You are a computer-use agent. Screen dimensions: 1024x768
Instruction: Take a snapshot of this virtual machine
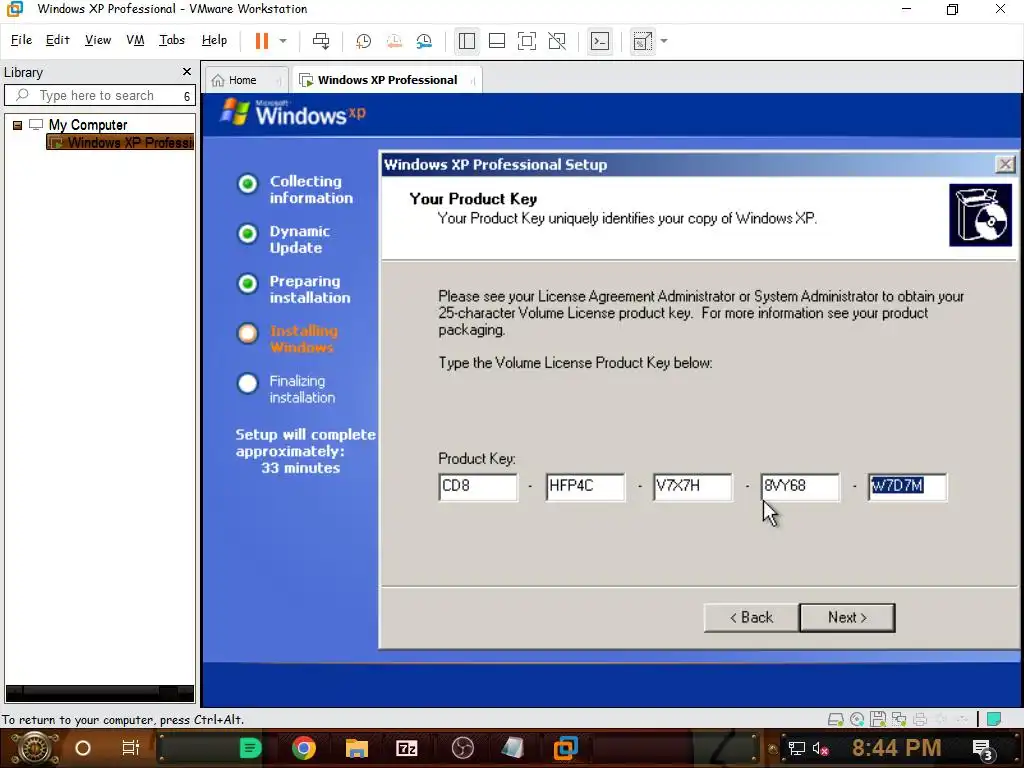click(x=363, y=41)
